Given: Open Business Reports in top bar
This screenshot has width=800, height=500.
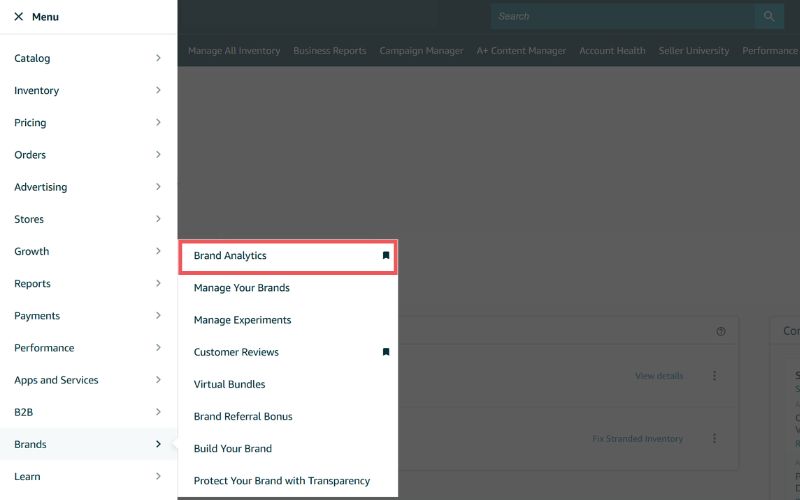Looking at the screenshot, I should pos(330,51).
